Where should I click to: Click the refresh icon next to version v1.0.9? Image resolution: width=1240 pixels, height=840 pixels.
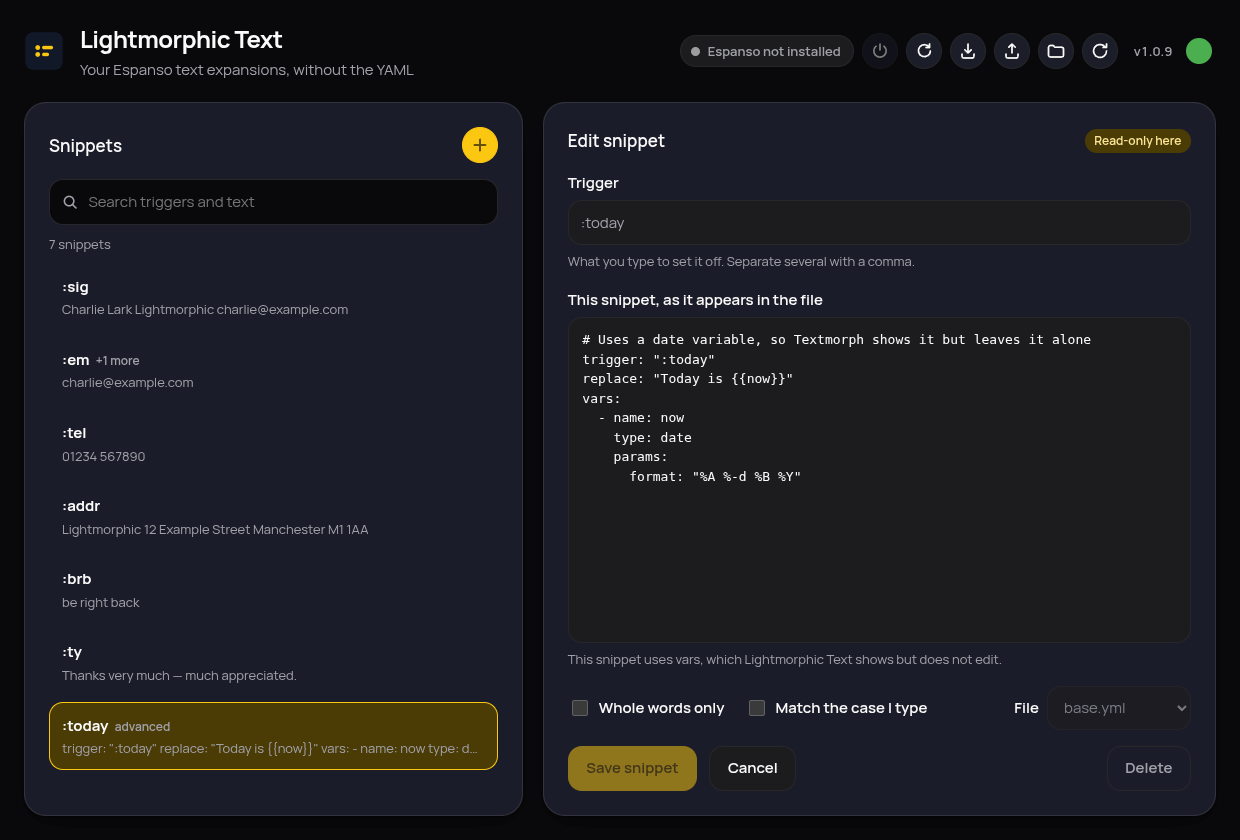[1100, 51]
